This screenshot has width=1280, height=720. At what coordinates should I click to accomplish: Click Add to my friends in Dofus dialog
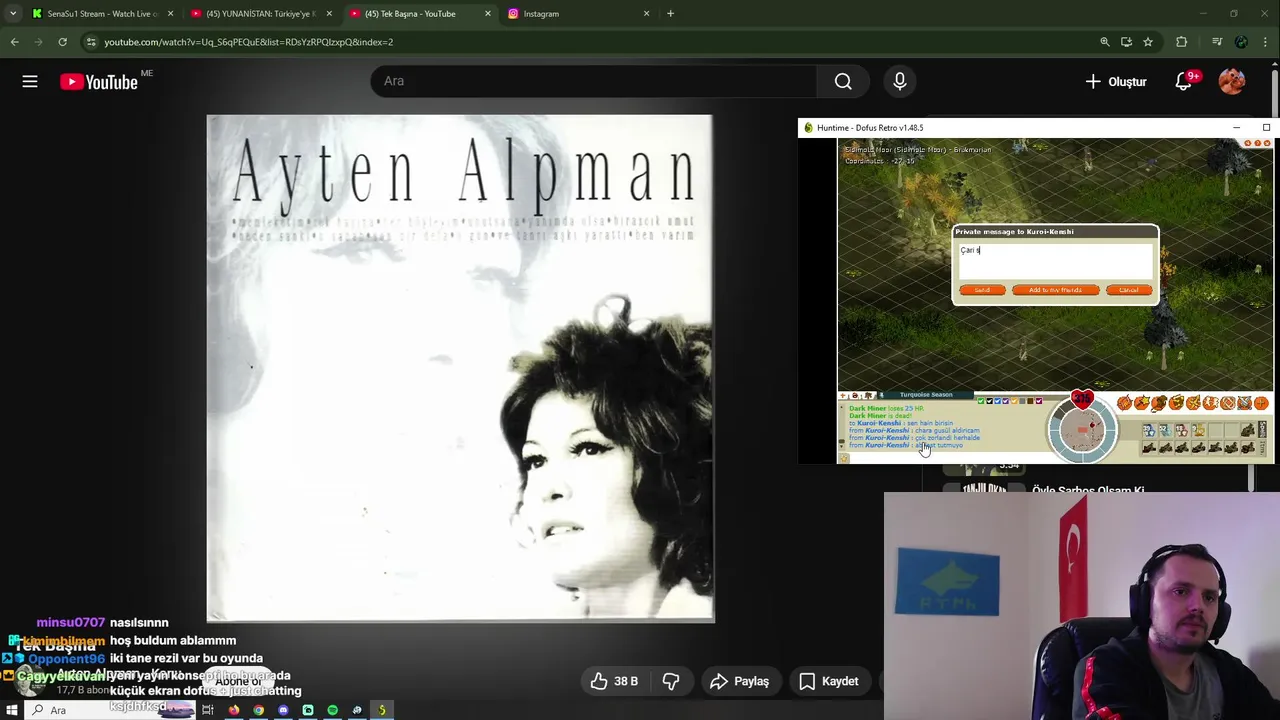pos(1055,290)
